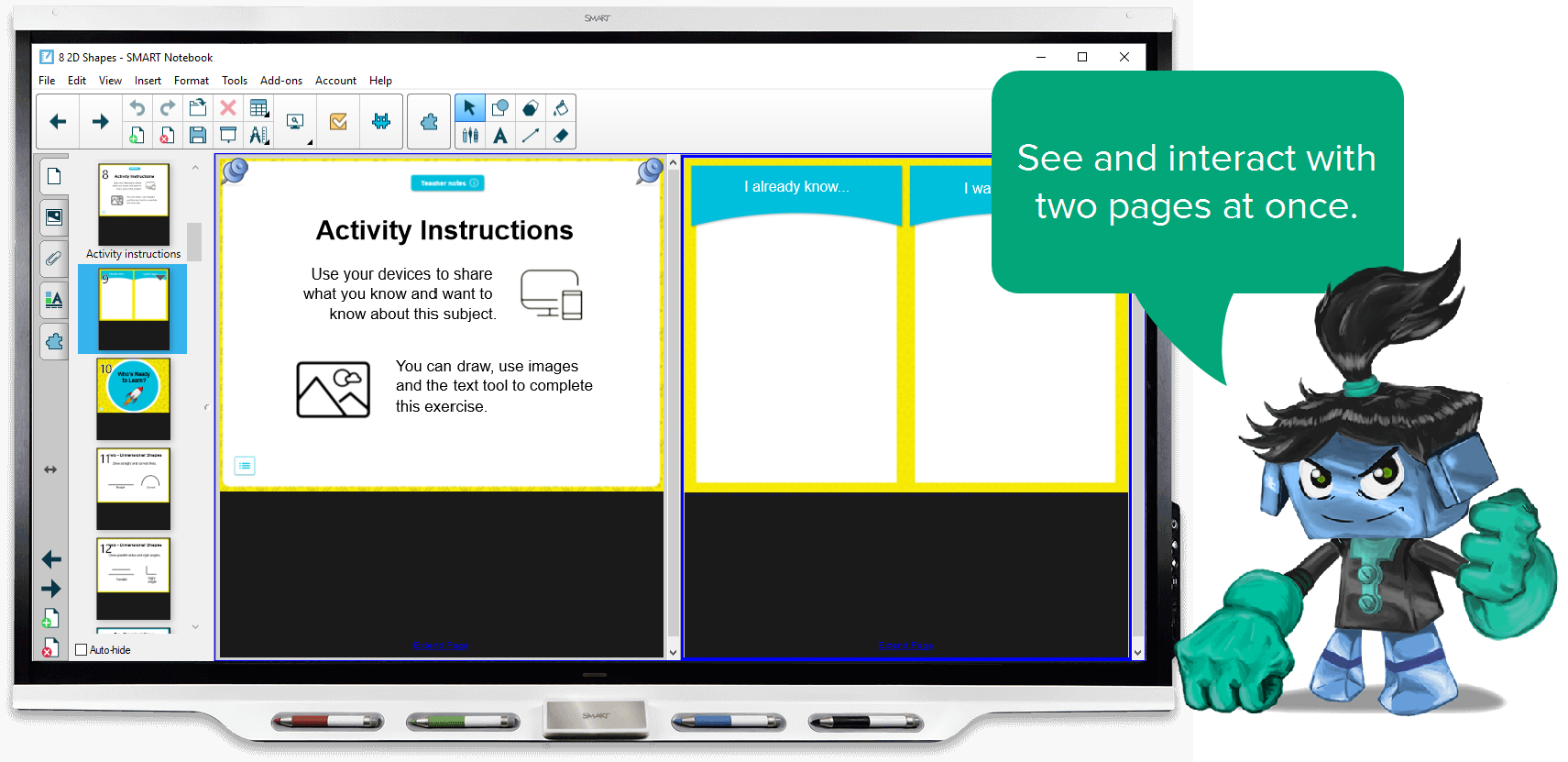The image size is (1568, 762).
Task: Switch to the Gallery sidebar tab
Action: pos(54,217)
